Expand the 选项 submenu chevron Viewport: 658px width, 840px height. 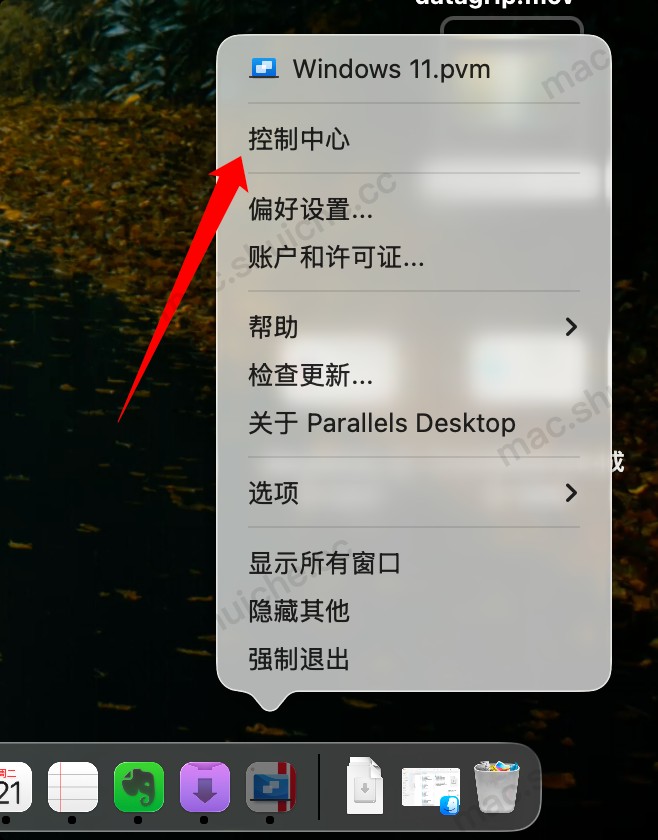pos(571,492)
